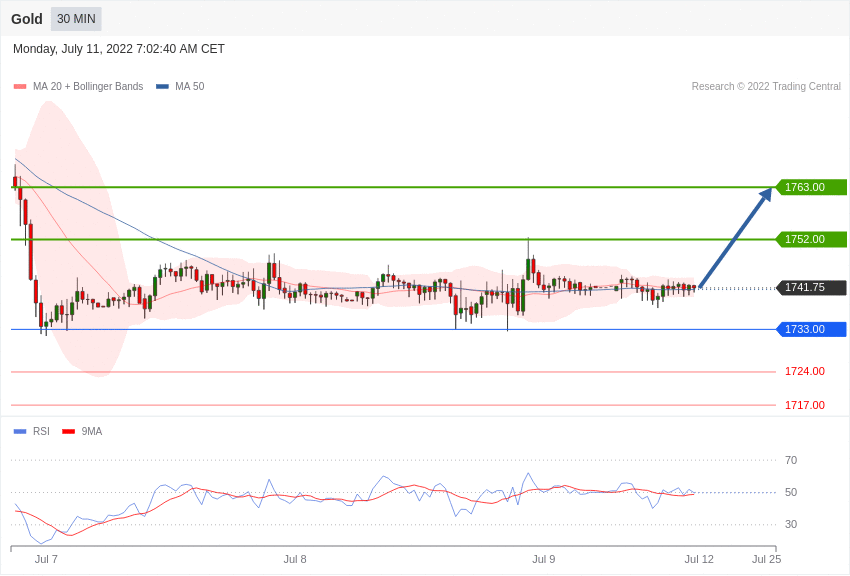This screenshot has height=576, width=850.
Task: Click the RSI legend label
Action: coord(41,431)
